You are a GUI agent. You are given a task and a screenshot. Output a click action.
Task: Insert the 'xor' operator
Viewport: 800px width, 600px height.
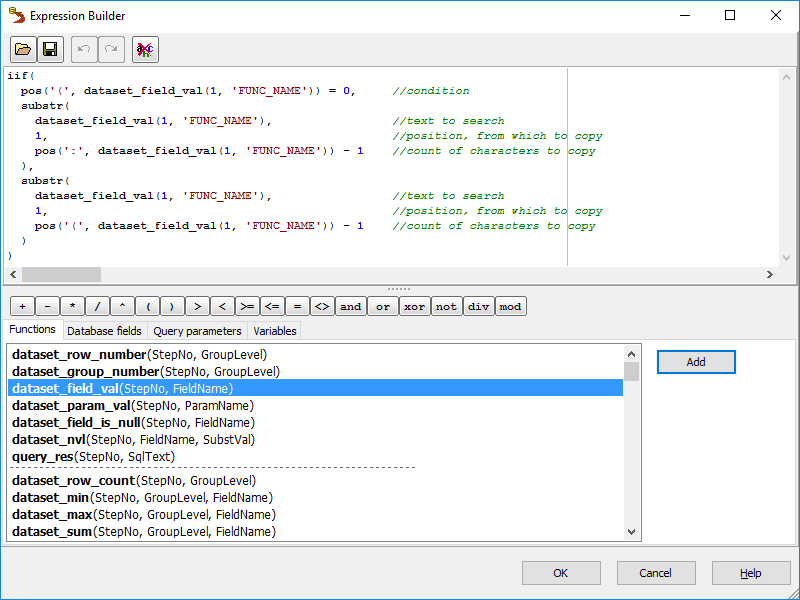[x=414, y=307]
